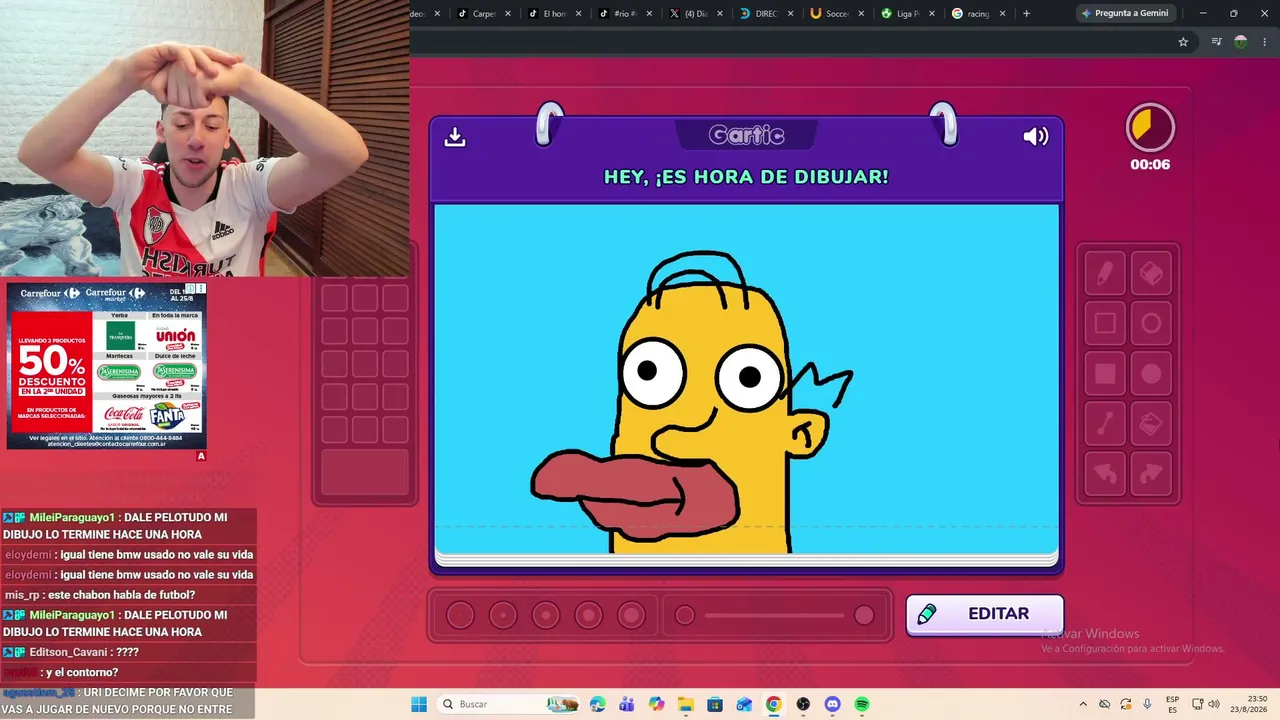Switch to the X '(4) Dia' tab
This screenshot has width=1280, height=720.
pyautogui.click(x=697, y=14)
